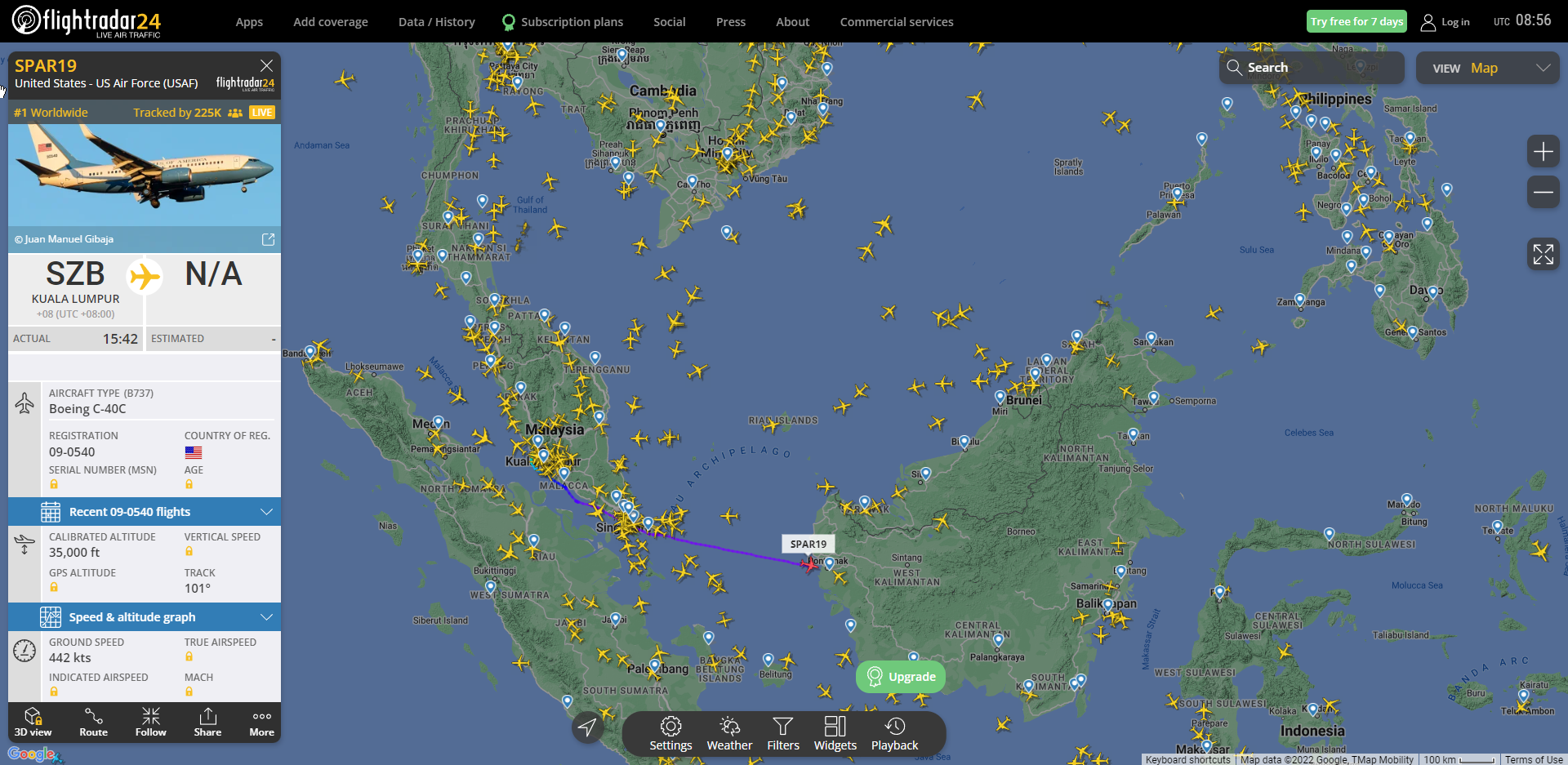The image size is (1568, 765).
Task: Open the Widgets panel
Action: pos(835,733)
